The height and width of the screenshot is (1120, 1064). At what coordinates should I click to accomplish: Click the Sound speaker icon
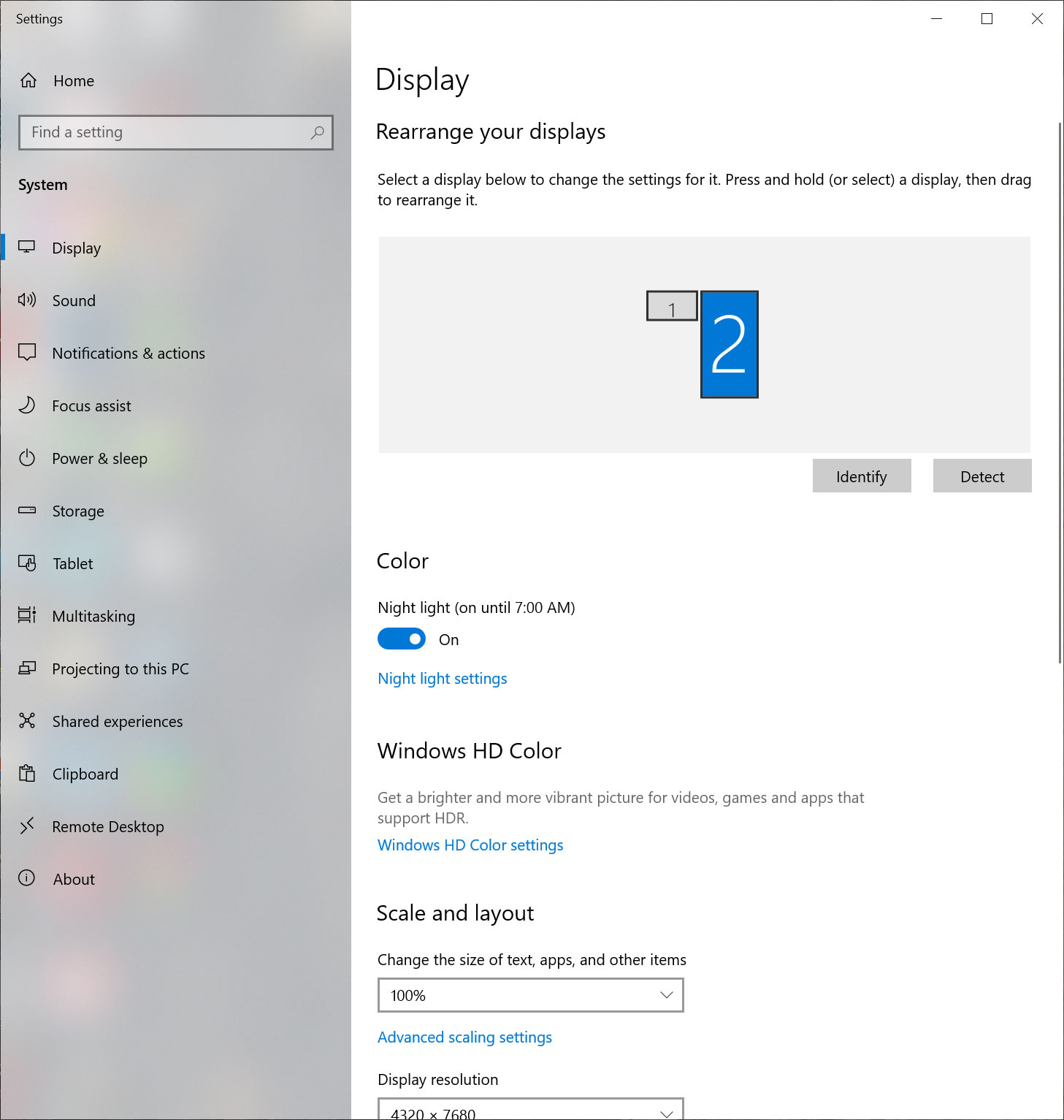[27, 300]
